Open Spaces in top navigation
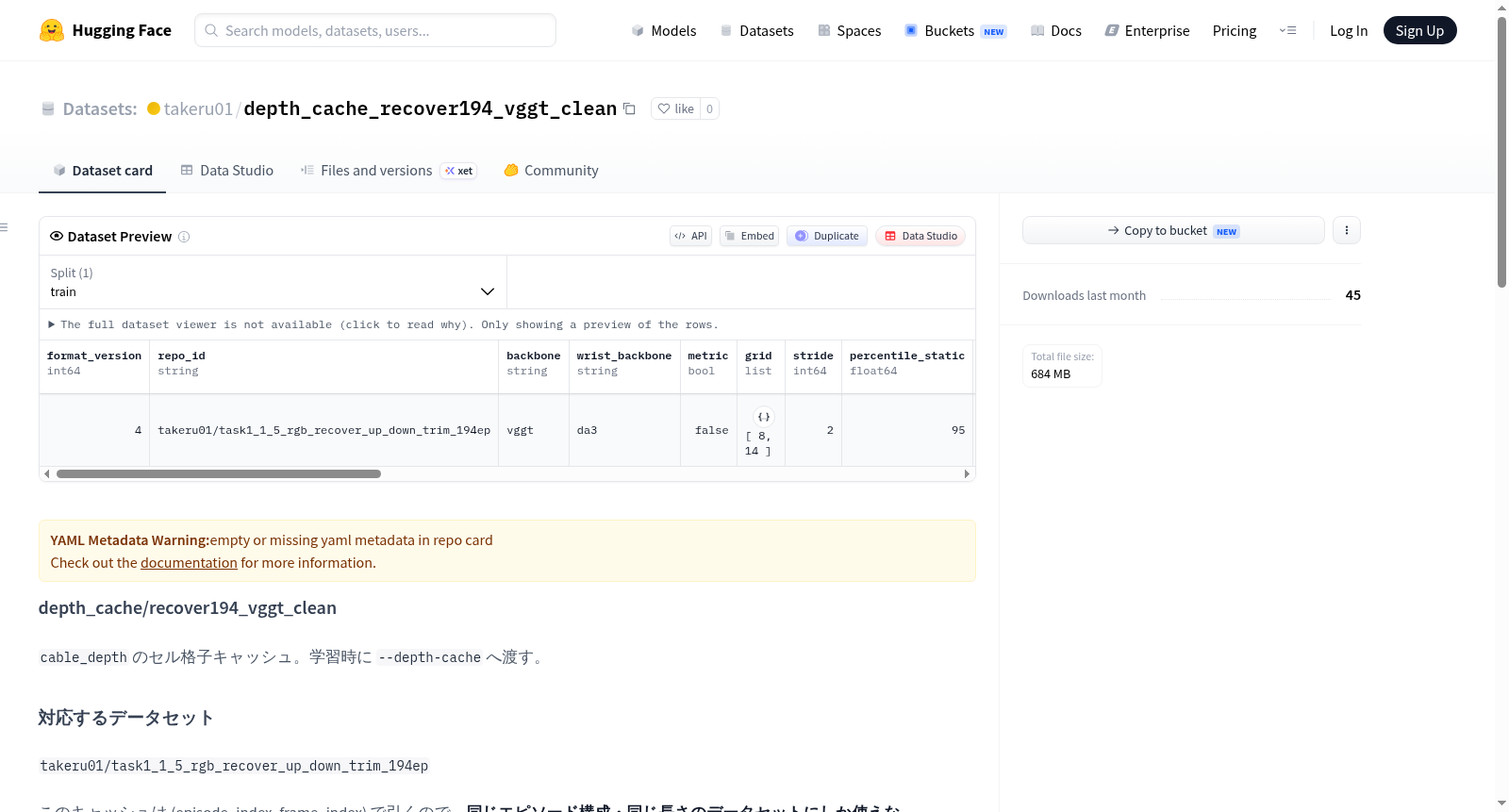Image resolution: width=1509 pixels, height=812 pixels. click(x=849, y=31)
